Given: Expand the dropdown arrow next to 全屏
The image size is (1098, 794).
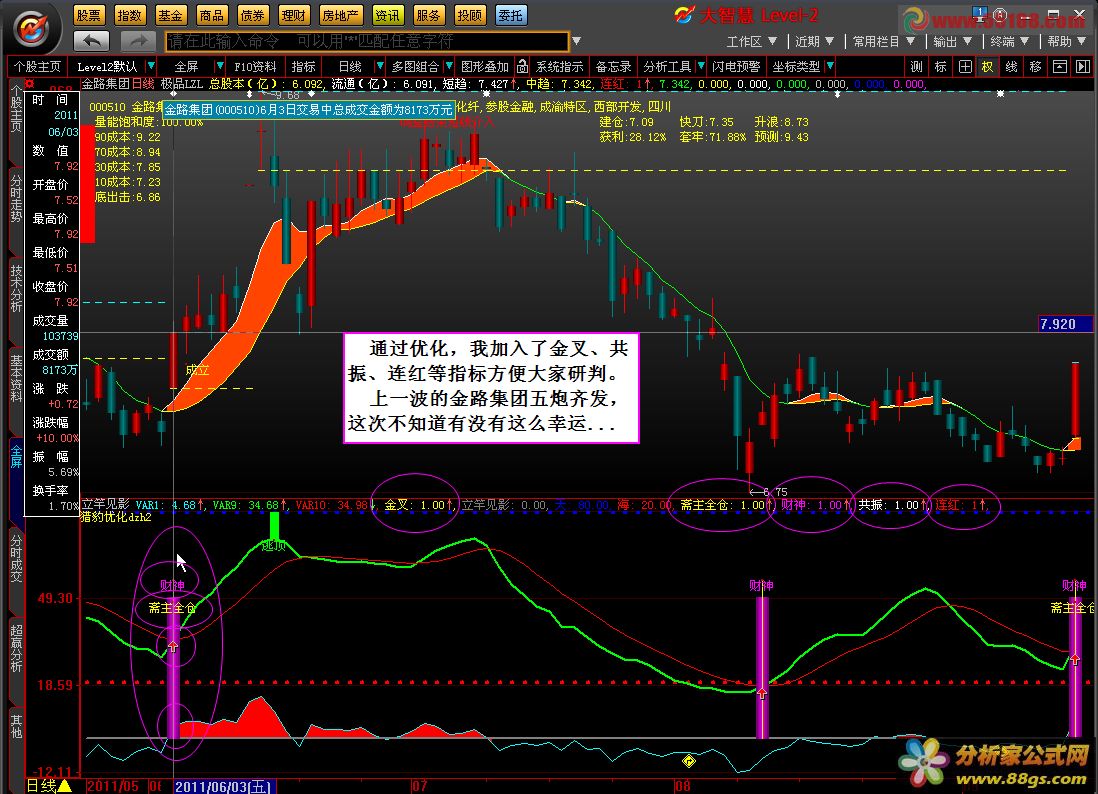Looking at the screenshot, I should (219, 67).
